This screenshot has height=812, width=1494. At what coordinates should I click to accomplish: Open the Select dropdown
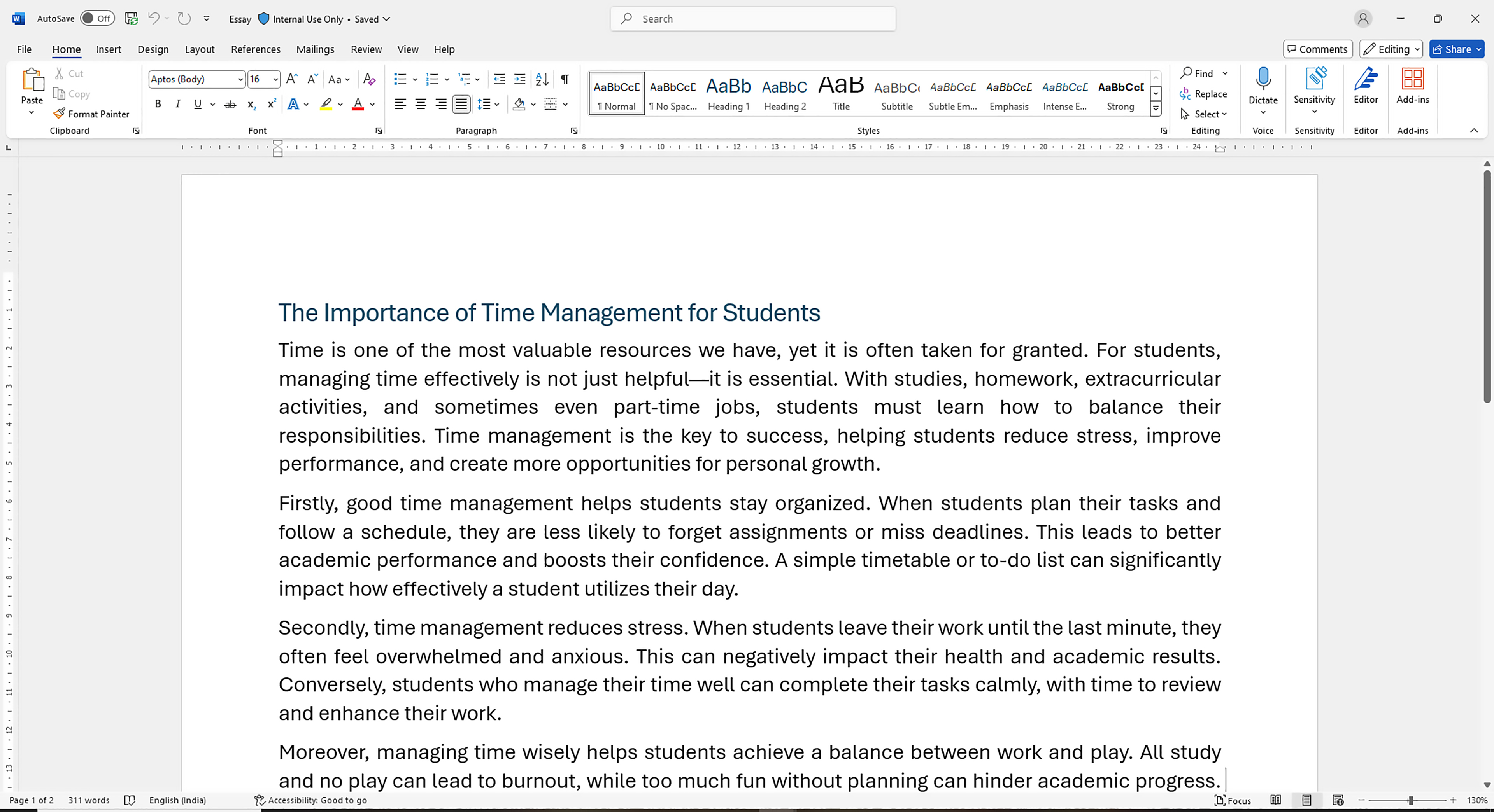click(x=1205, y=114)
